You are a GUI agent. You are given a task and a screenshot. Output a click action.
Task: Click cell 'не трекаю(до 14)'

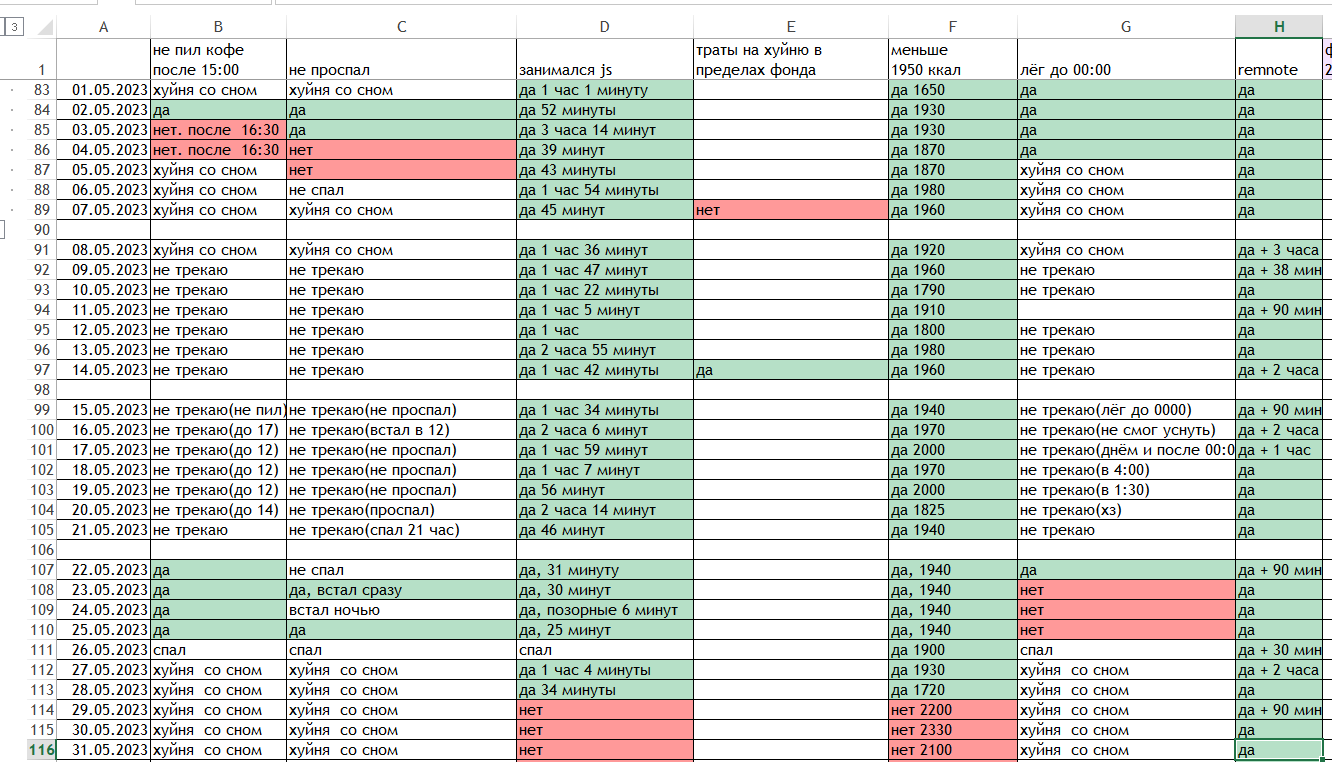coord(218,510)
